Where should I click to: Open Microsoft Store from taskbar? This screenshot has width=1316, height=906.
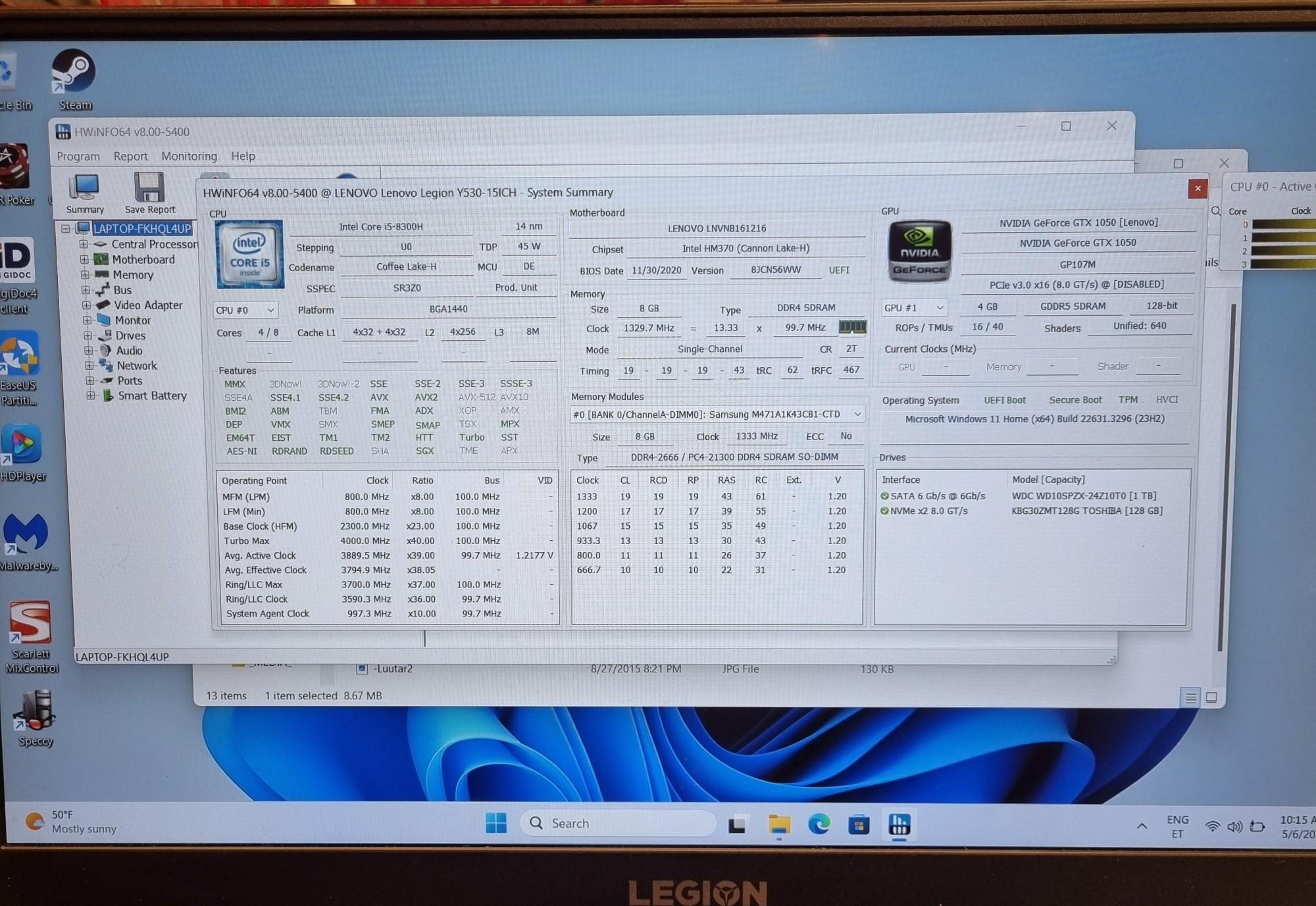coord(859,824)
